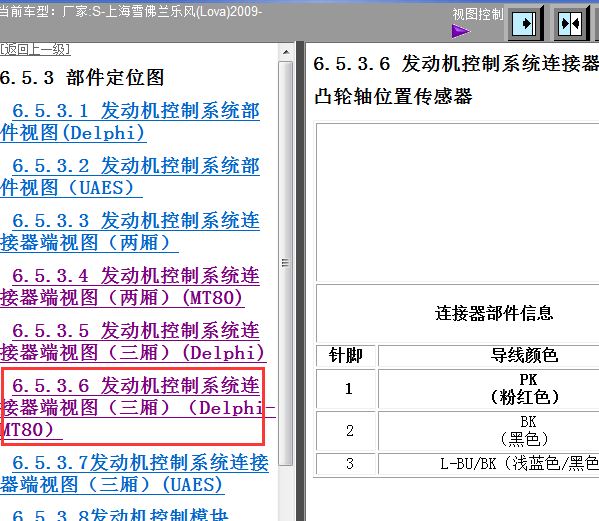
Task: Click pin number 3 cell
Action: point(346,464)
